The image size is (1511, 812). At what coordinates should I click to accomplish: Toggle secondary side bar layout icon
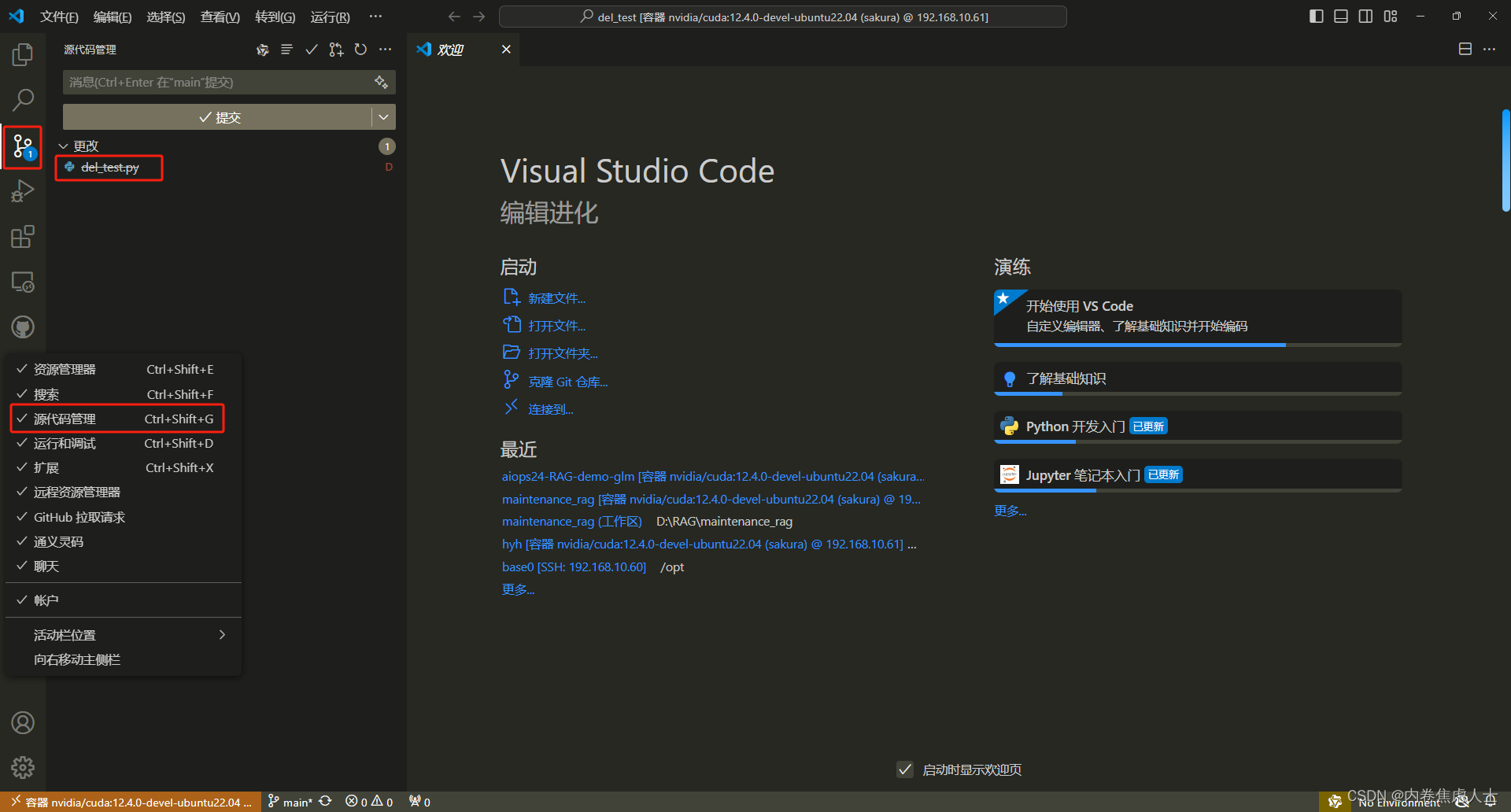[x=1365, y=17]
